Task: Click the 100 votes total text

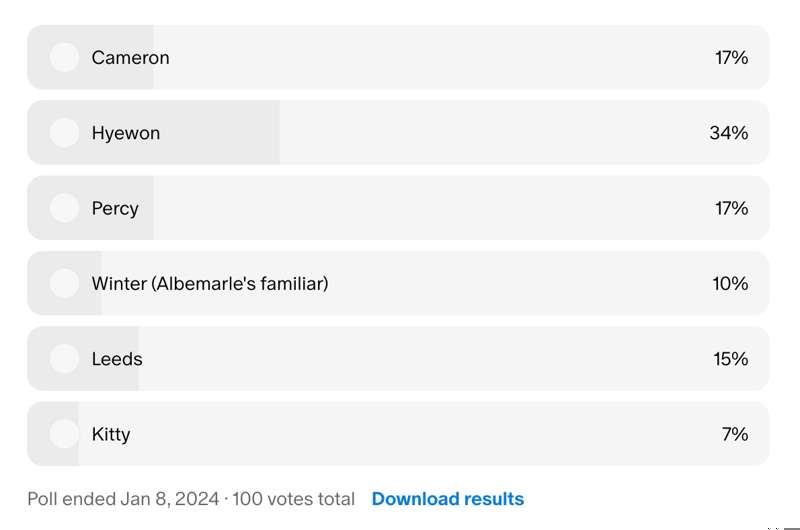Action: pos(293,499)
